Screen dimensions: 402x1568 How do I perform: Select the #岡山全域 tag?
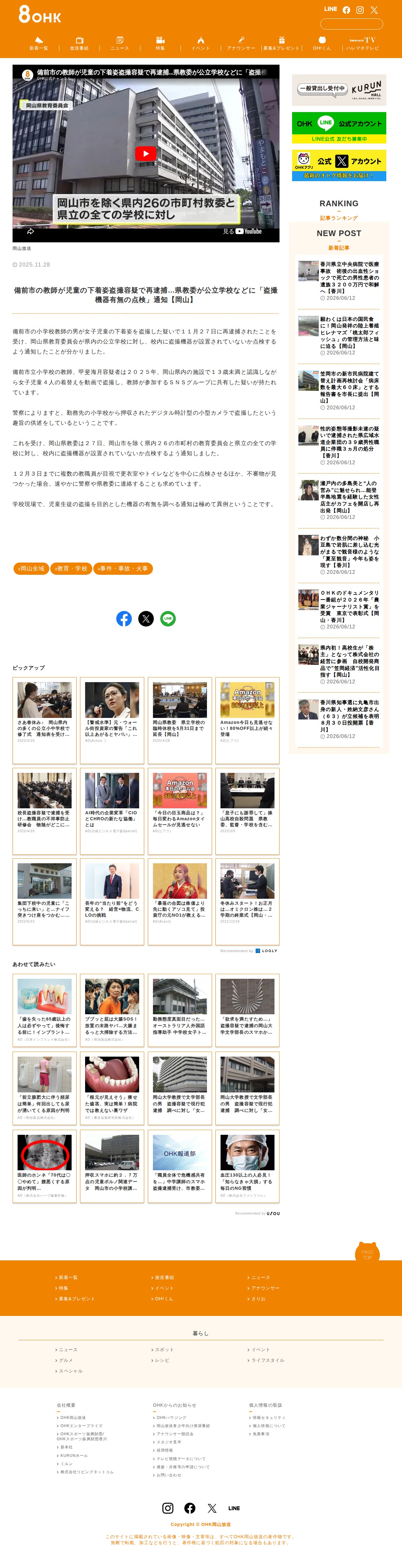point(31,568)
